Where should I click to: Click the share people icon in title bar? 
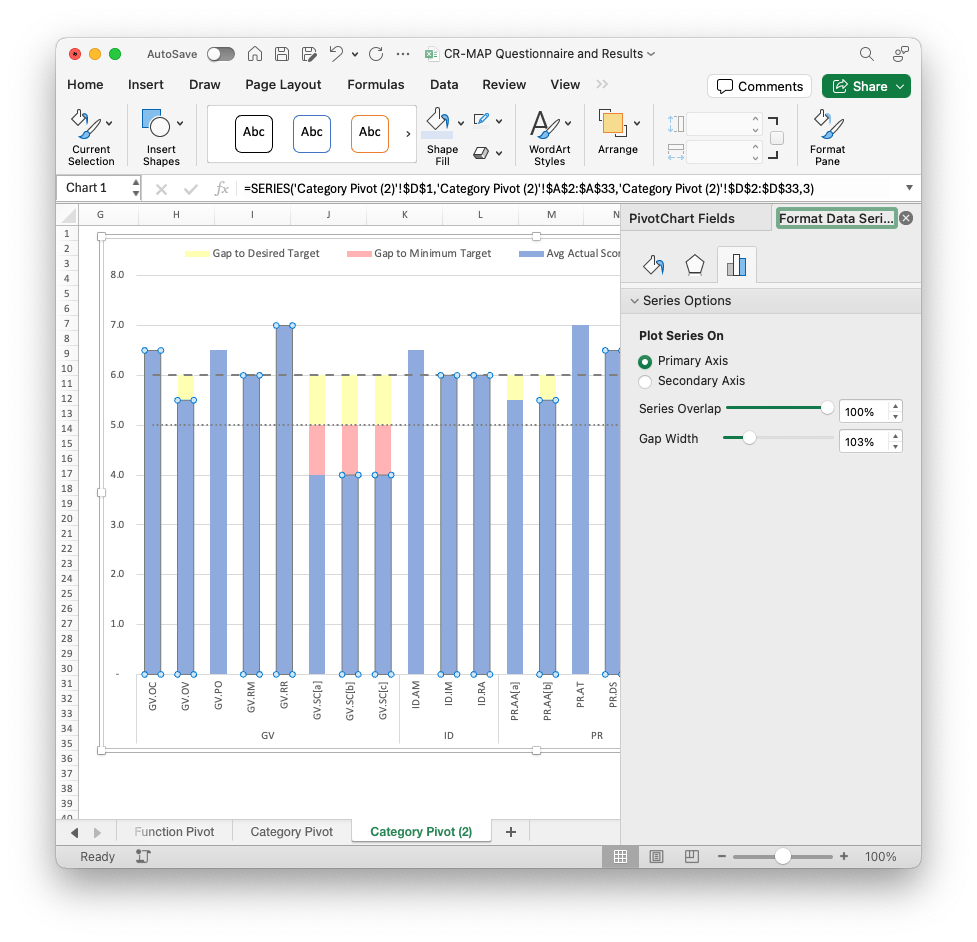900,54
